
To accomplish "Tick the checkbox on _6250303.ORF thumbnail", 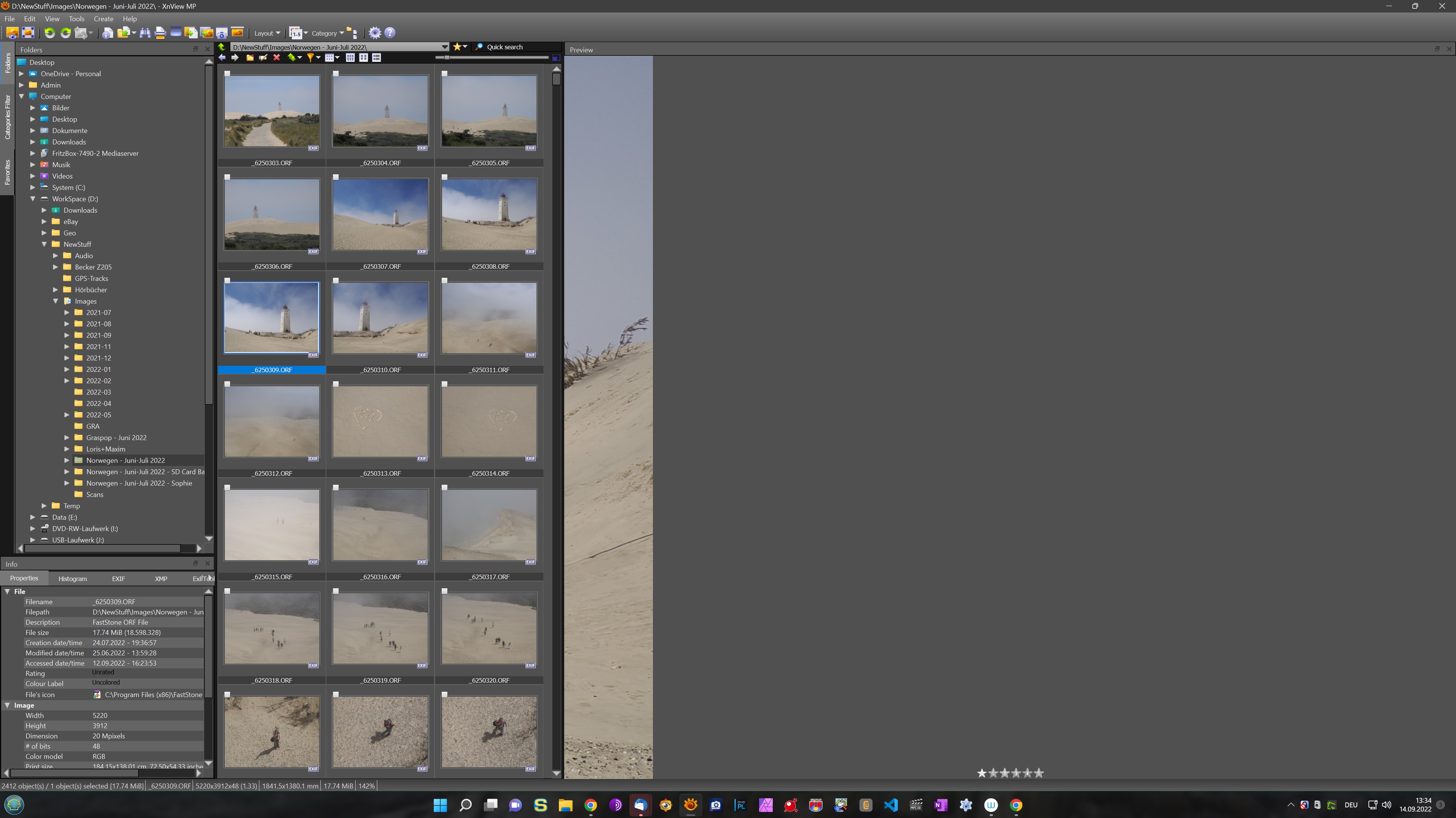I will tap(227, 74).
